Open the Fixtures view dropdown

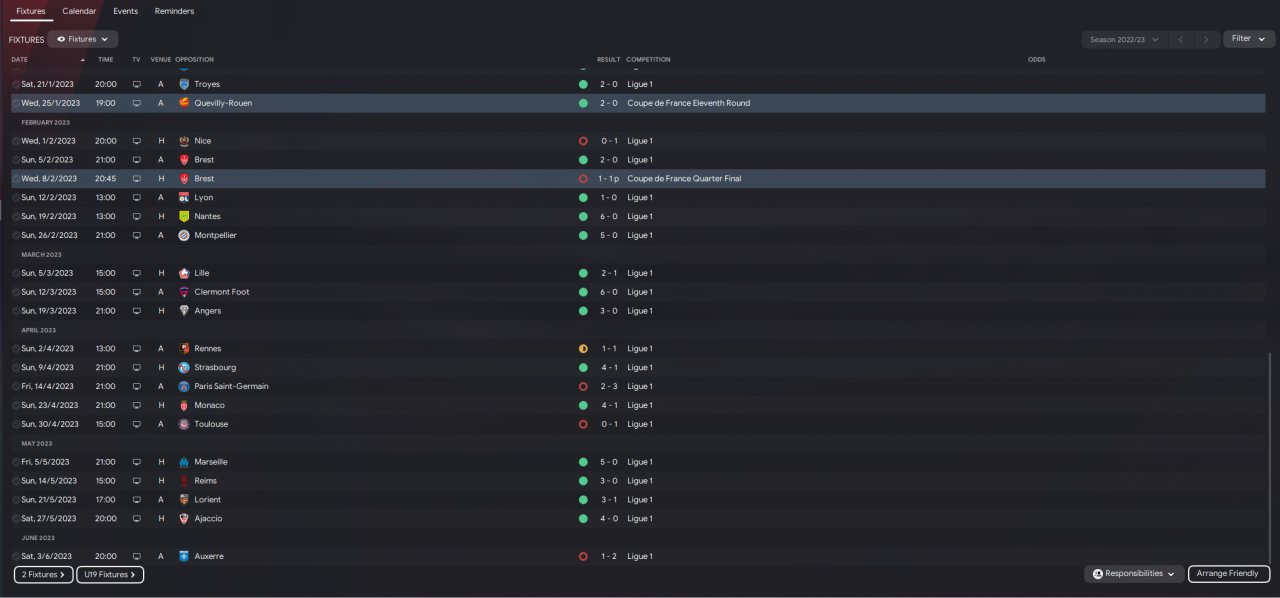click(x=83, y=39)
